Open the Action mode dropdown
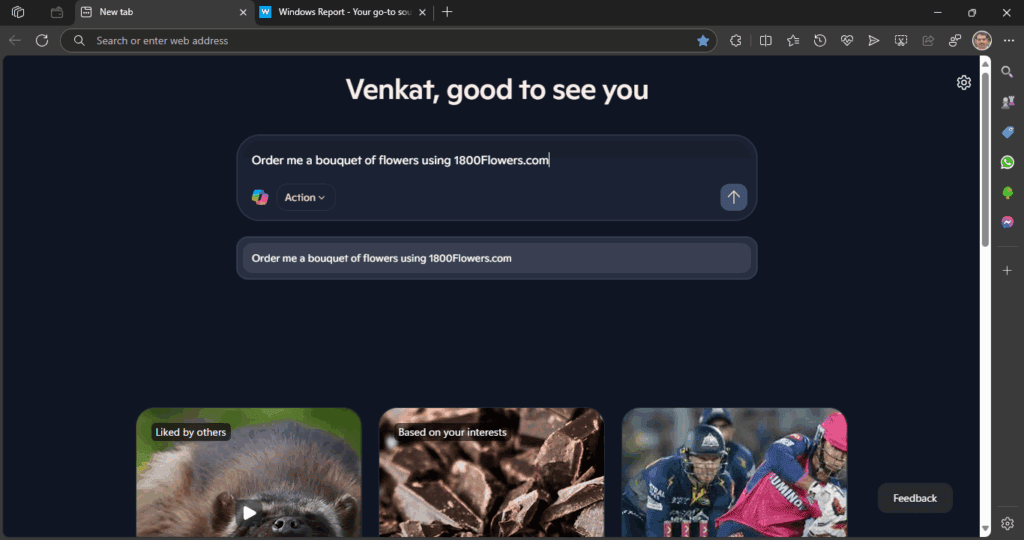This screenshot has width=1024, height=540. click(x=305, y=197)
